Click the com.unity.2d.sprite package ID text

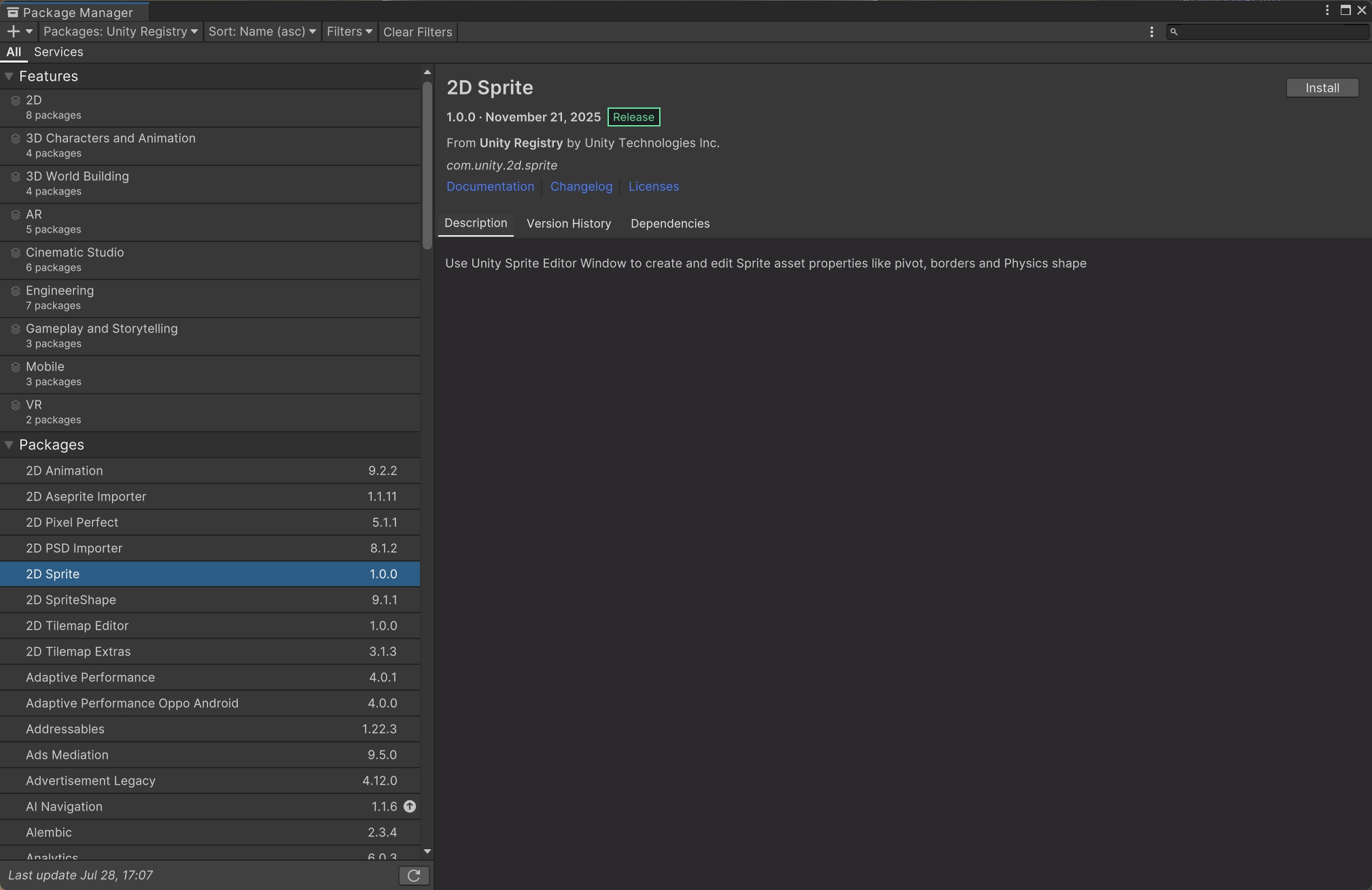(502, 165)
